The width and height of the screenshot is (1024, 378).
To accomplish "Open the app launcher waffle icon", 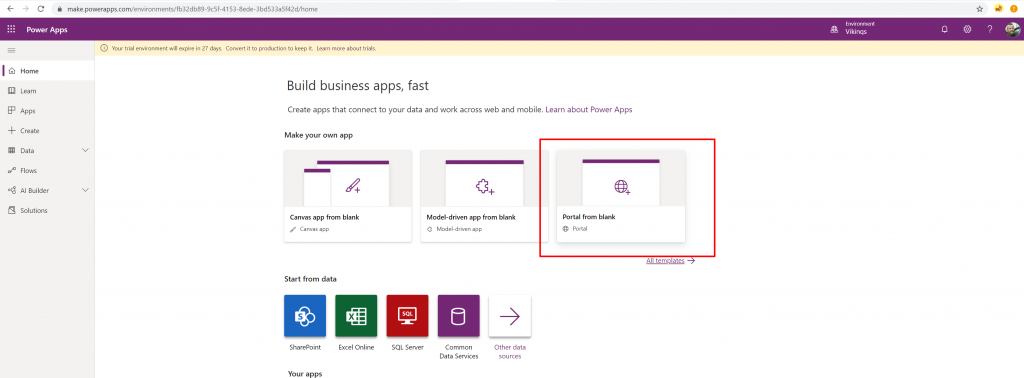I will point(11,29).
